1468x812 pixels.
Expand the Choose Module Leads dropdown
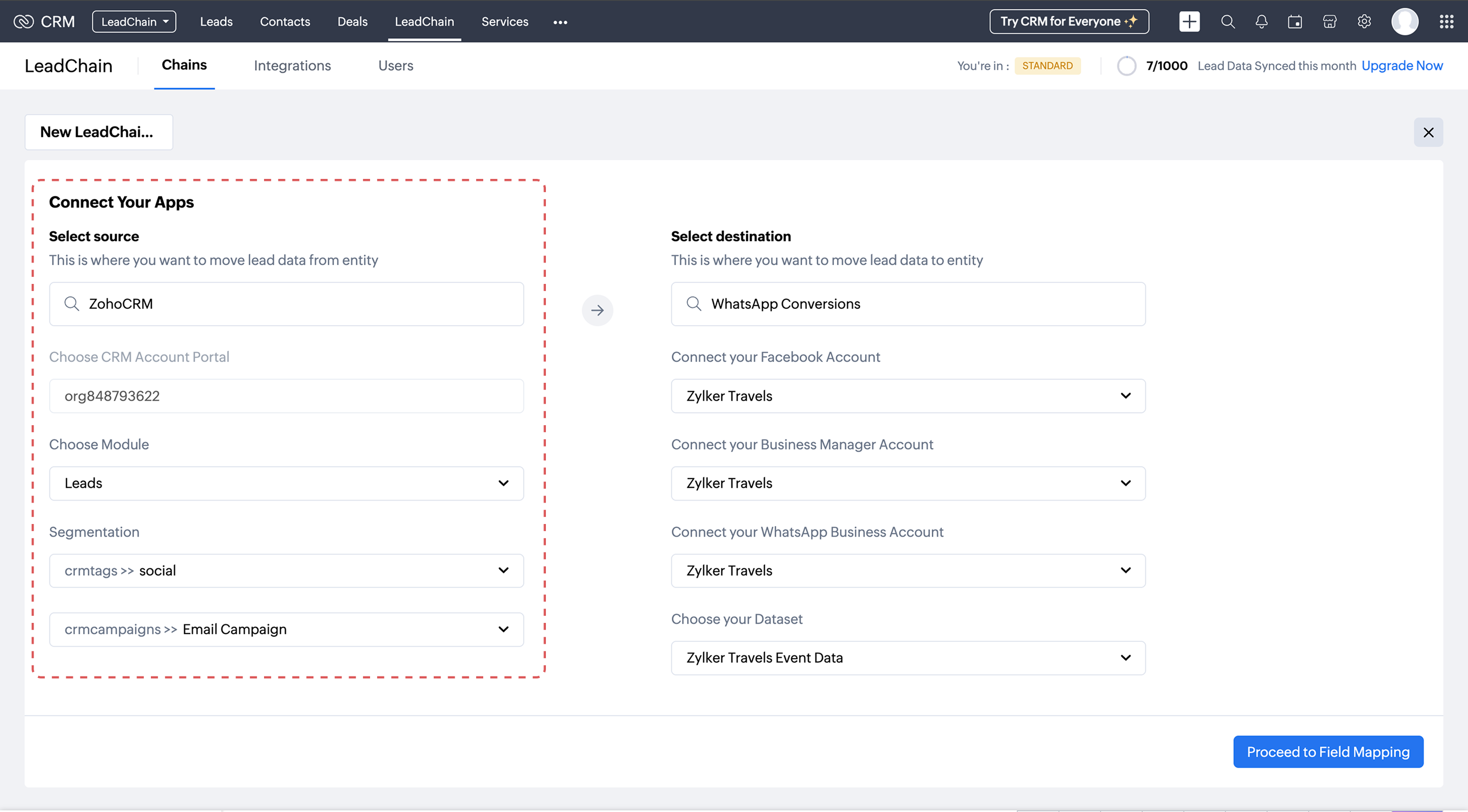286,483
